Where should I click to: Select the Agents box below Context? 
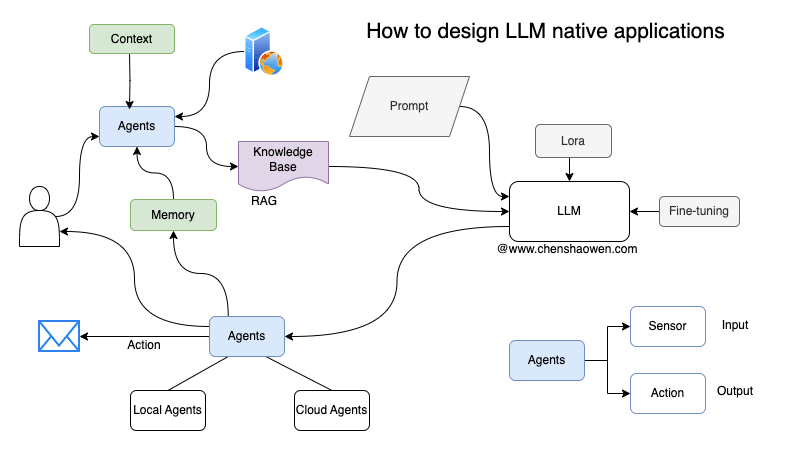pyautogui.click(x=137, y=126)
